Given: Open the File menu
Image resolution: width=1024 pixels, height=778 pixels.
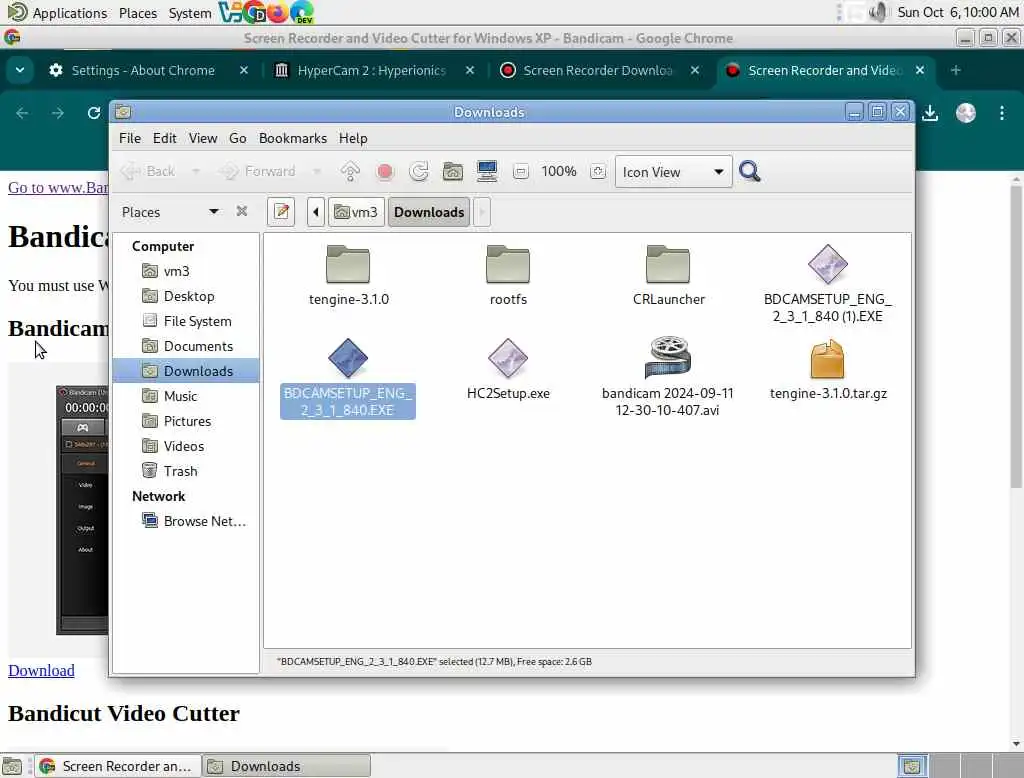Looking at the screenshot, I should 130,138.
